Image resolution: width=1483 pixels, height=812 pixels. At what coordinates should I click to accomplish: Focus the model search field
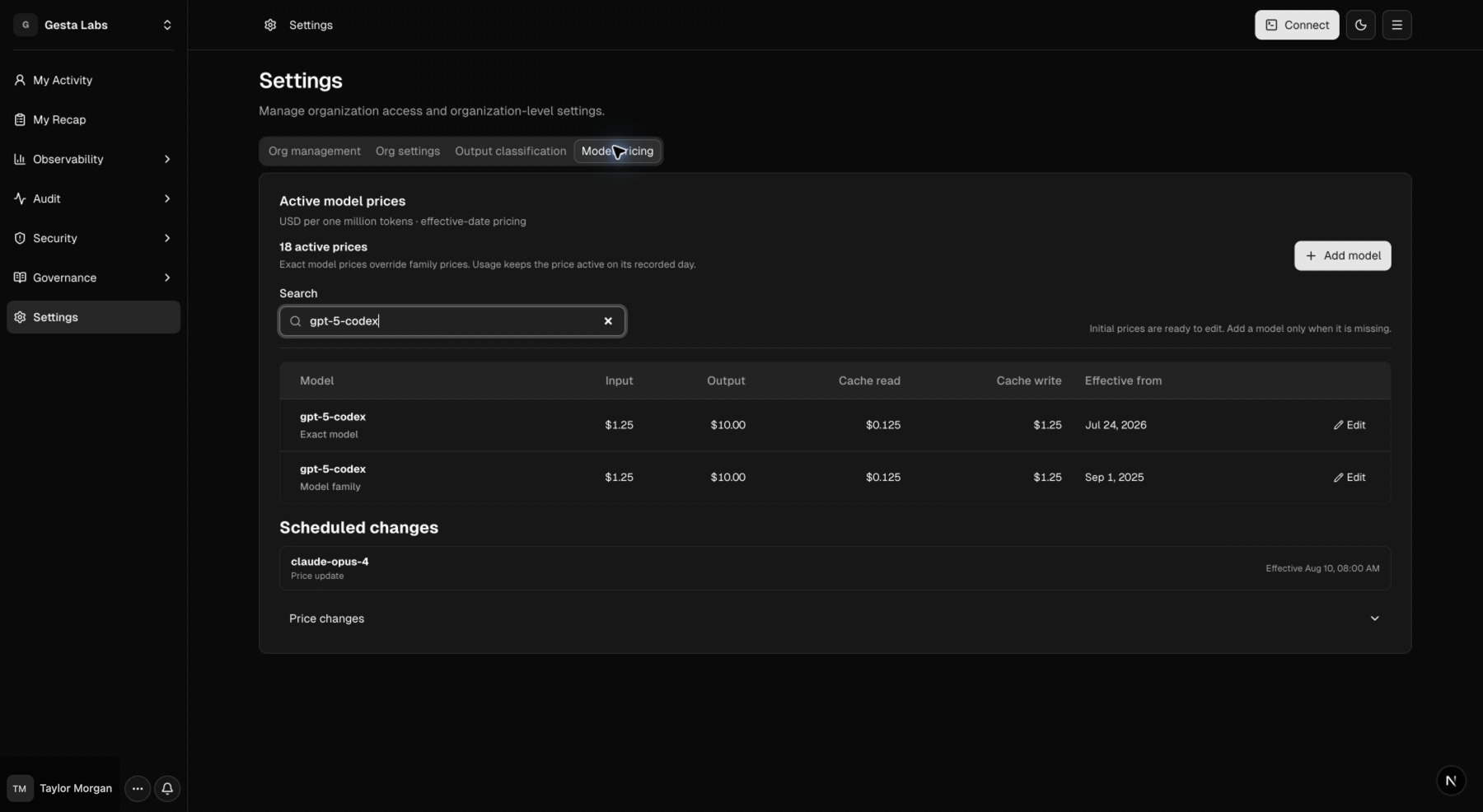click(452, 321)
